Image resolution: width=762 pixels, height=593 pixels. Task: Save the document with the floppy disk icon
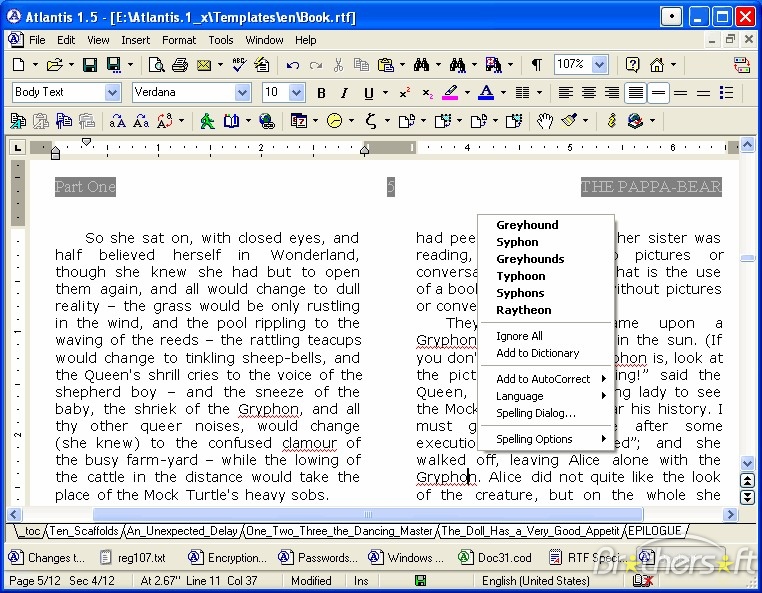90,64
